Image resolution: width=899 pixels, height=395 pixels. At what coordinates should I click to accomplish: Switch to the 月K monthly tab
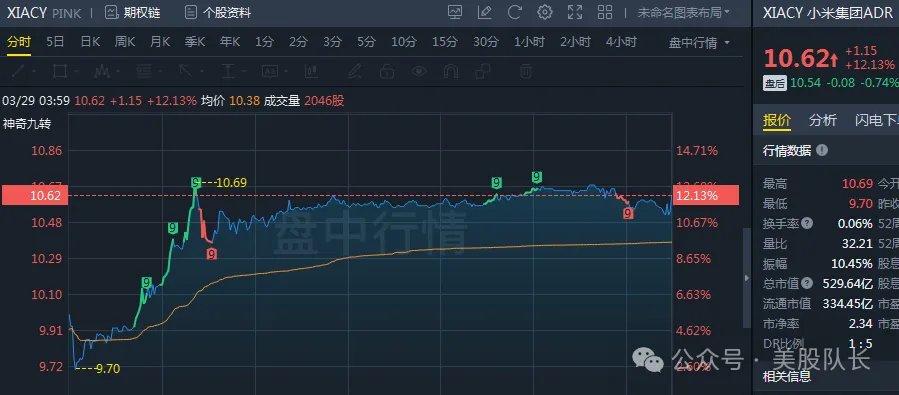pyautogui.click(x=160, y=42)
